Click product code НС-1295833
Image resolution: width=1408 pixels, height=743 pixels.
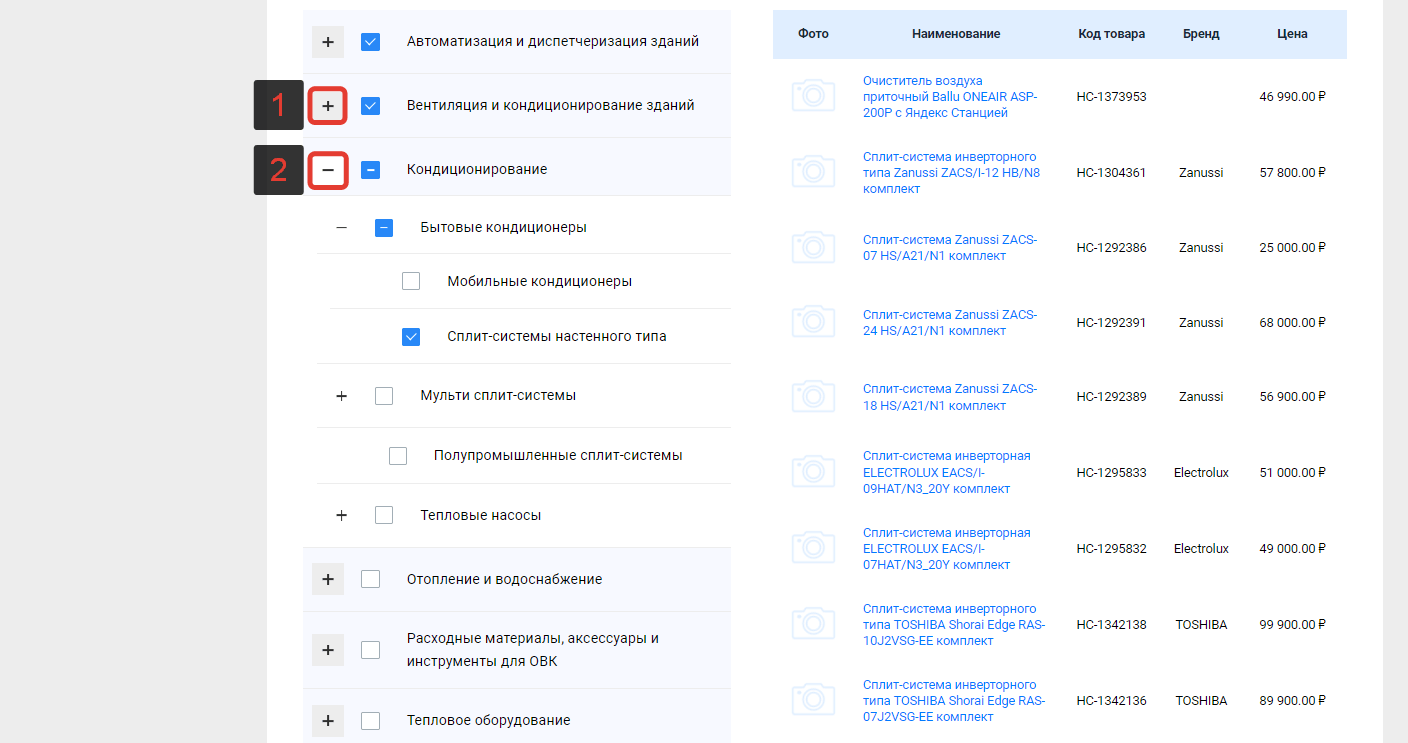click(x=1112, y=473)
